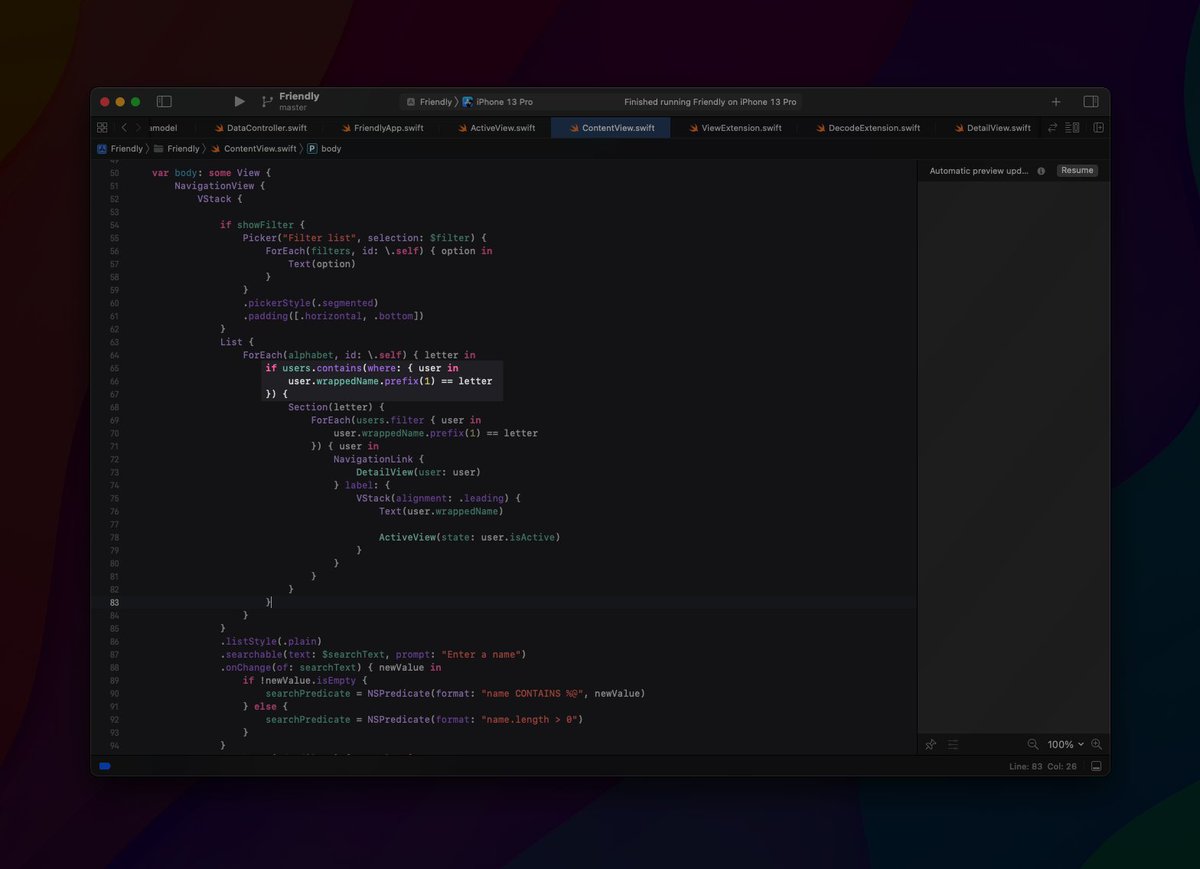Open the iPhone 13 Pro destination selector
This screenshot has height=869, width=1200.
pyautogui.click(x=504, y=102)
